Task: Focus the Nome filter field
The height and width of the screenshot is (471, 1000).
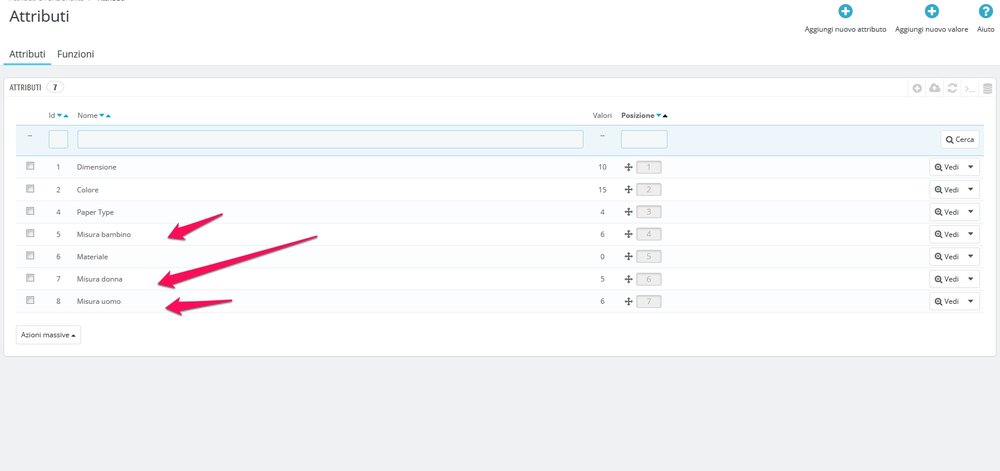Action: pyautogui.click(x=330, y=140)
